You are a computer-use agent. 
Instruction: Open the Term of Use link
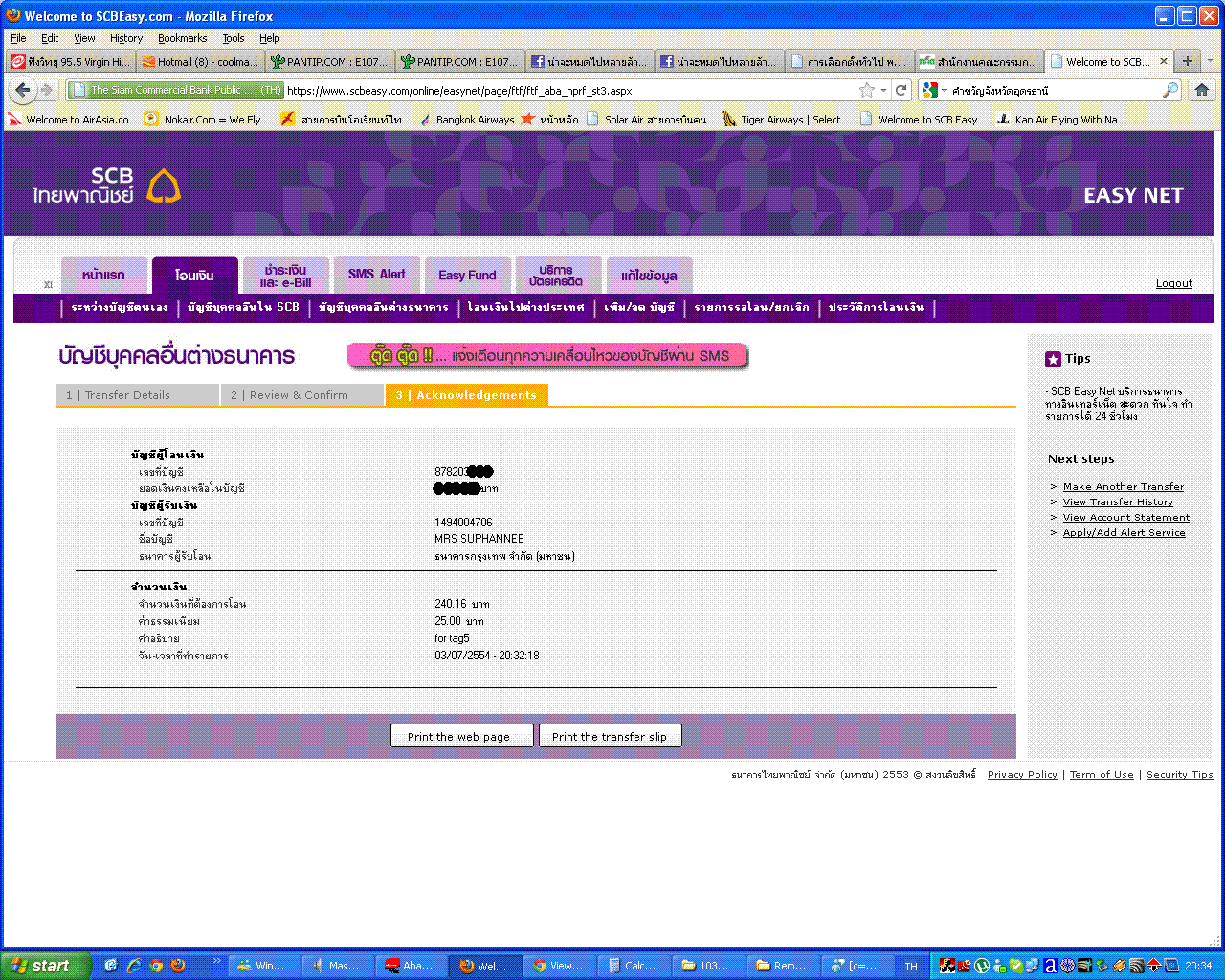[1102, 775]
